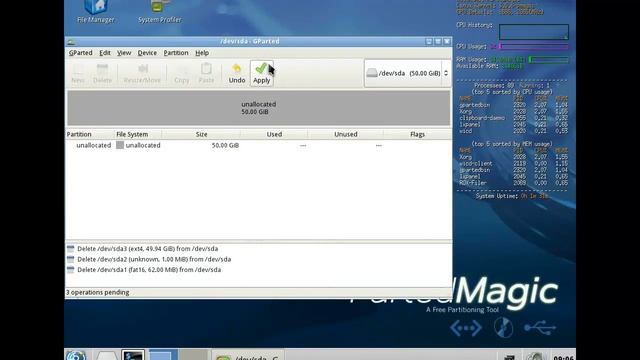Sort by the Used column header

click(x=274, y=134)
